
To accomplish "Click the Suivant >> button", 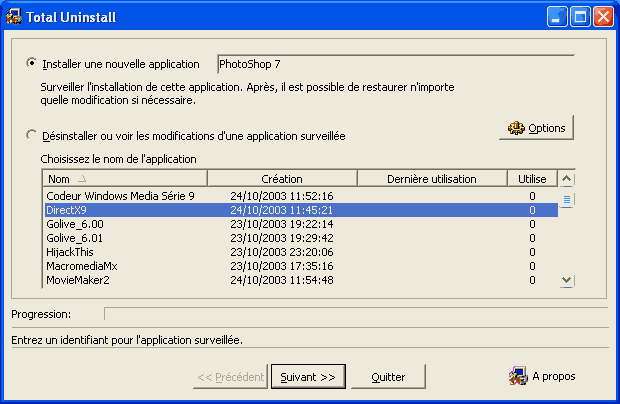I will tap(308, 377).
